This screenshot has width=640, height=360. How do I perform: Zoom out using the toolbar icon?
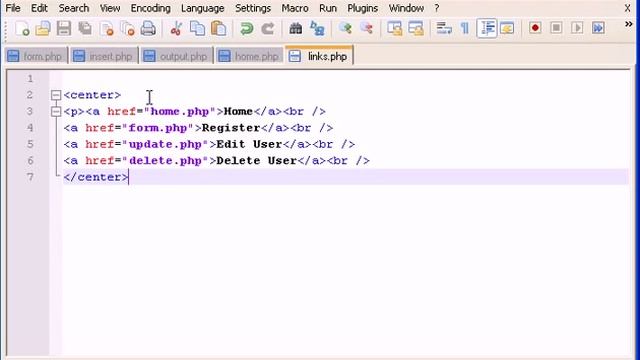click(x=367, y=29)
